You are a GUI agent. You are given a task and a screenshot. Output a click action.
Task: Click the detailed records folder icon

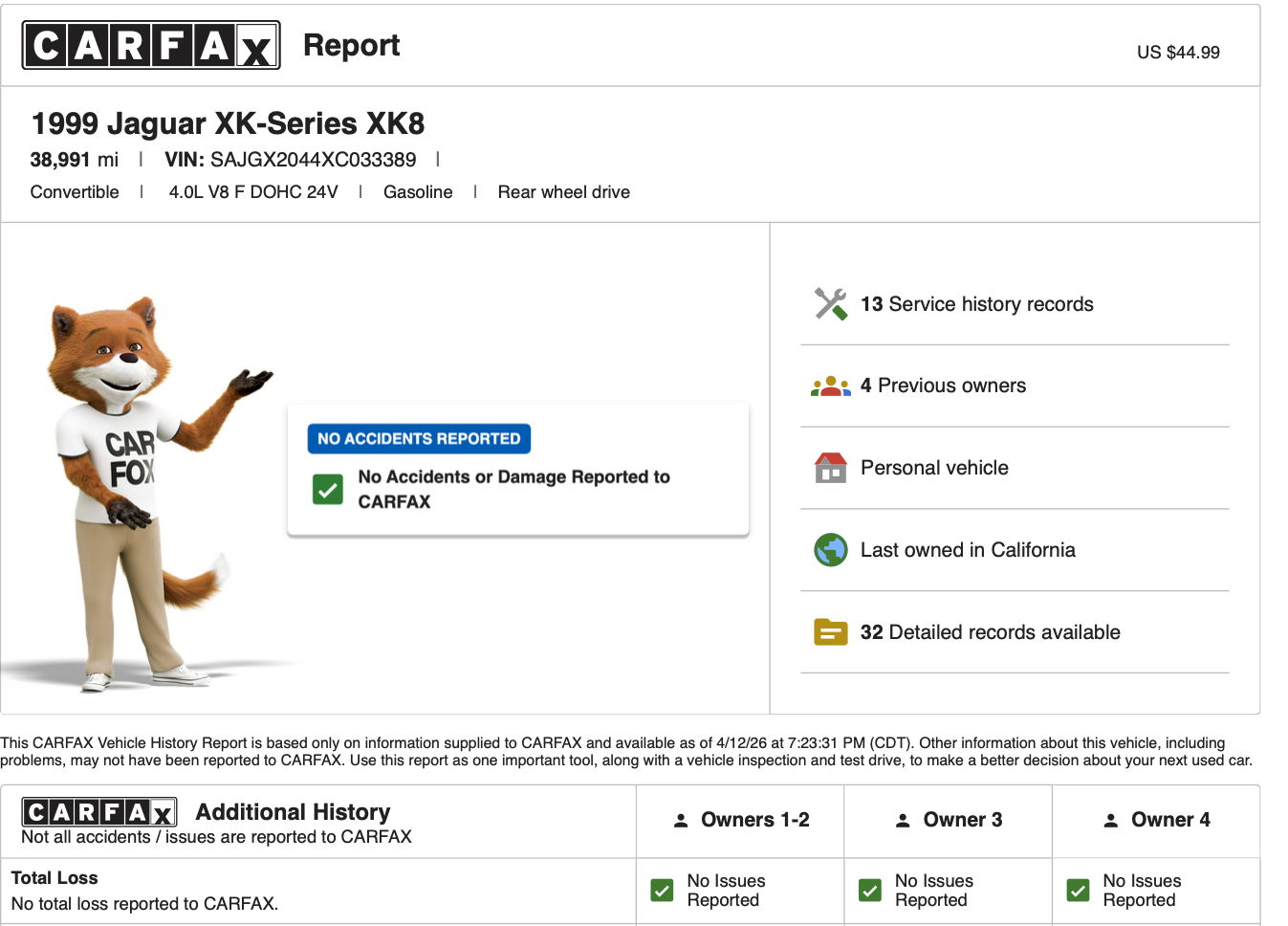tap(830, 632)
